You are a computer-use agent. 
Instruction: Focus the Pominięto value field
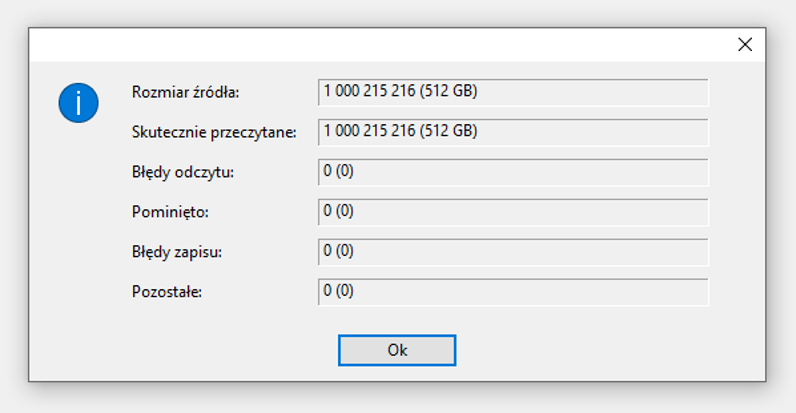[x=513, y=212]
